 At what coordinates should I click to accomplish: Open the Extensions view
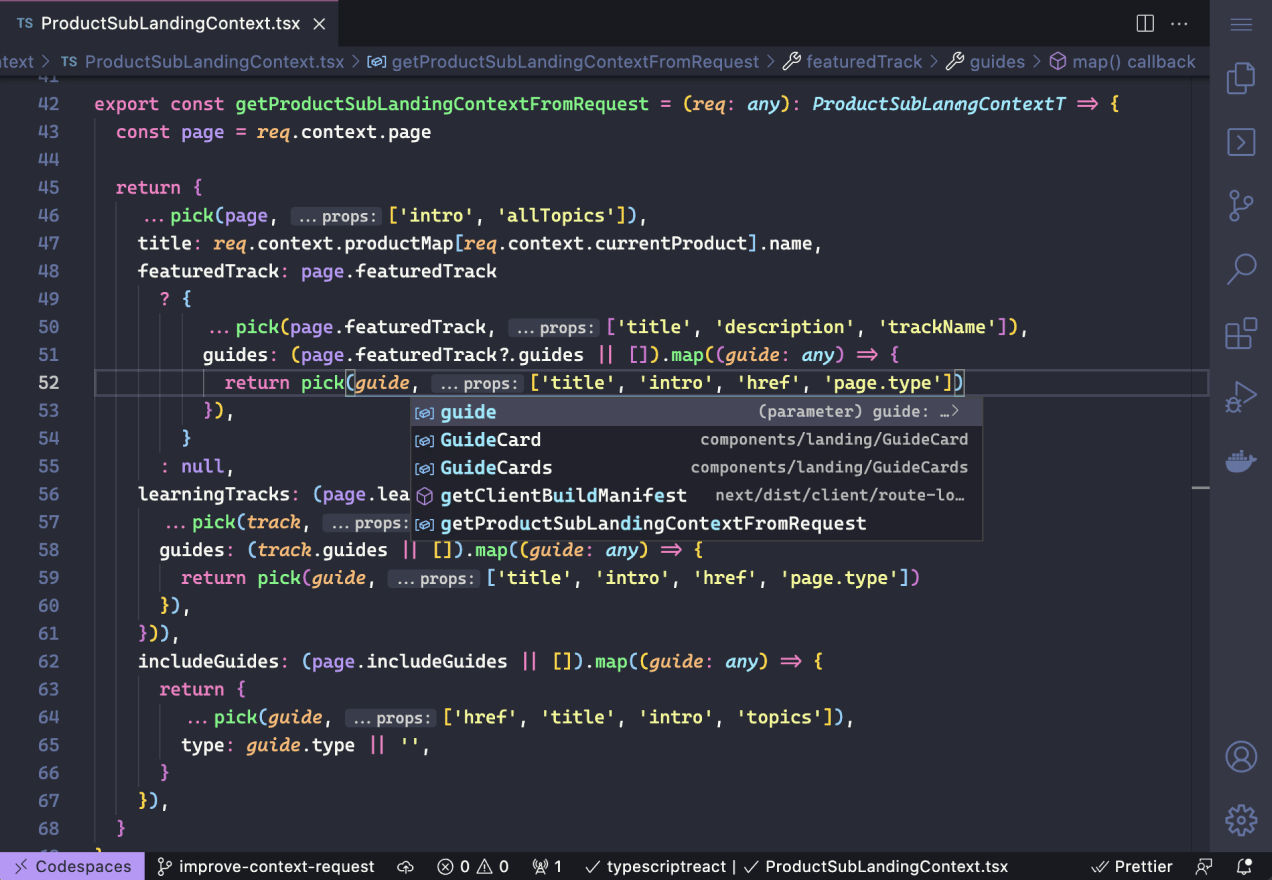1241,333
